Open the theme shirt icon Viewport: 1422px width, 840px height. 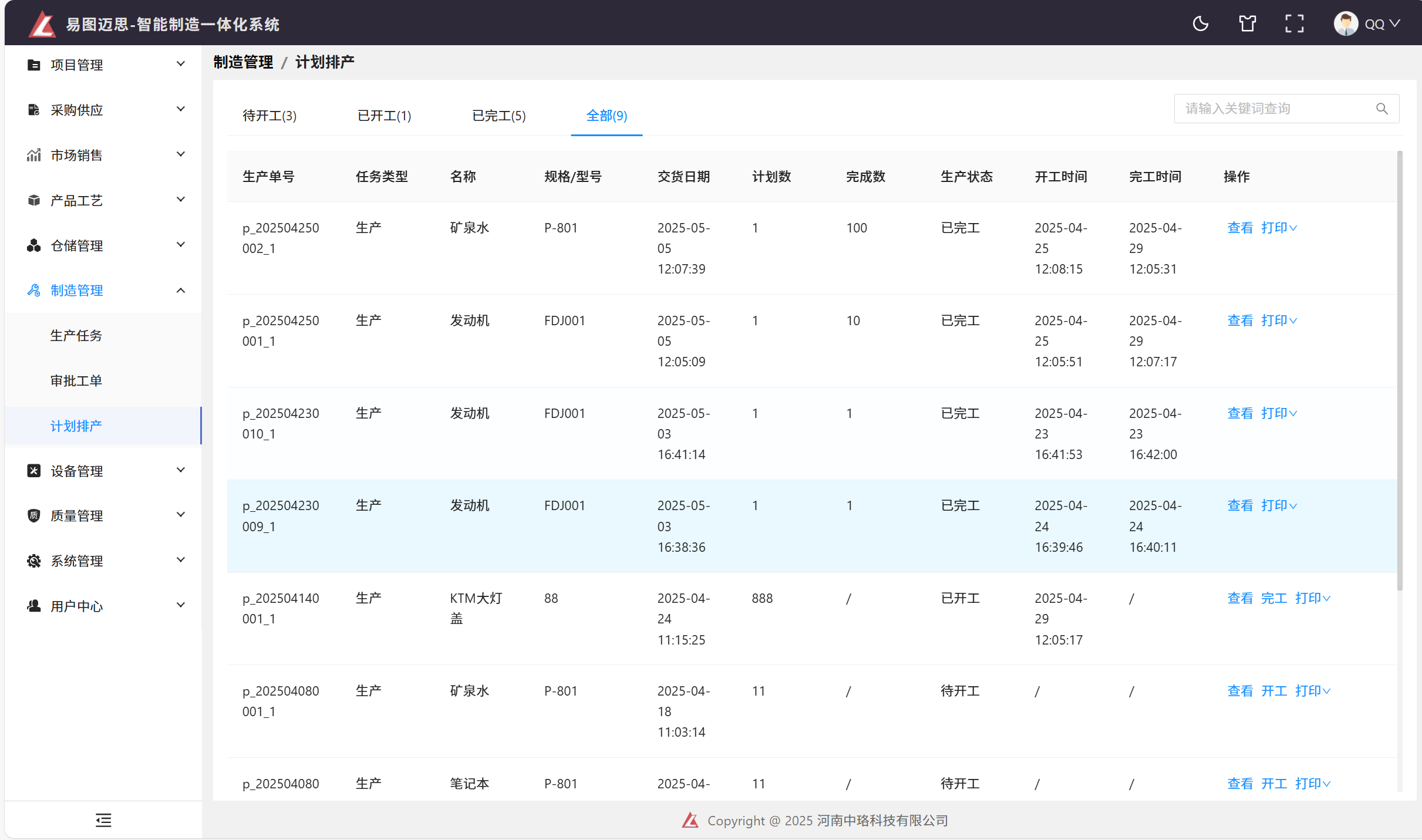(1248, 24)
